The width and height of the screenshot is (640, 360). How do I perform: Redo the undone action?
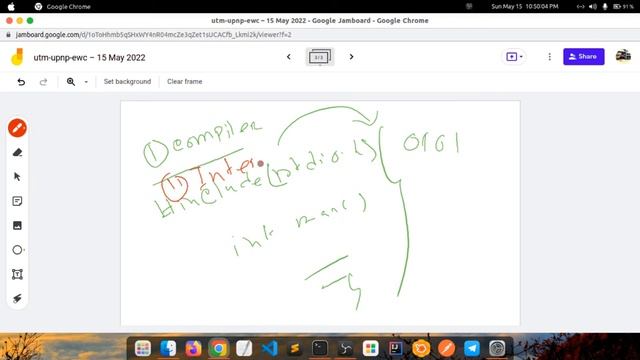click(43, 82)
